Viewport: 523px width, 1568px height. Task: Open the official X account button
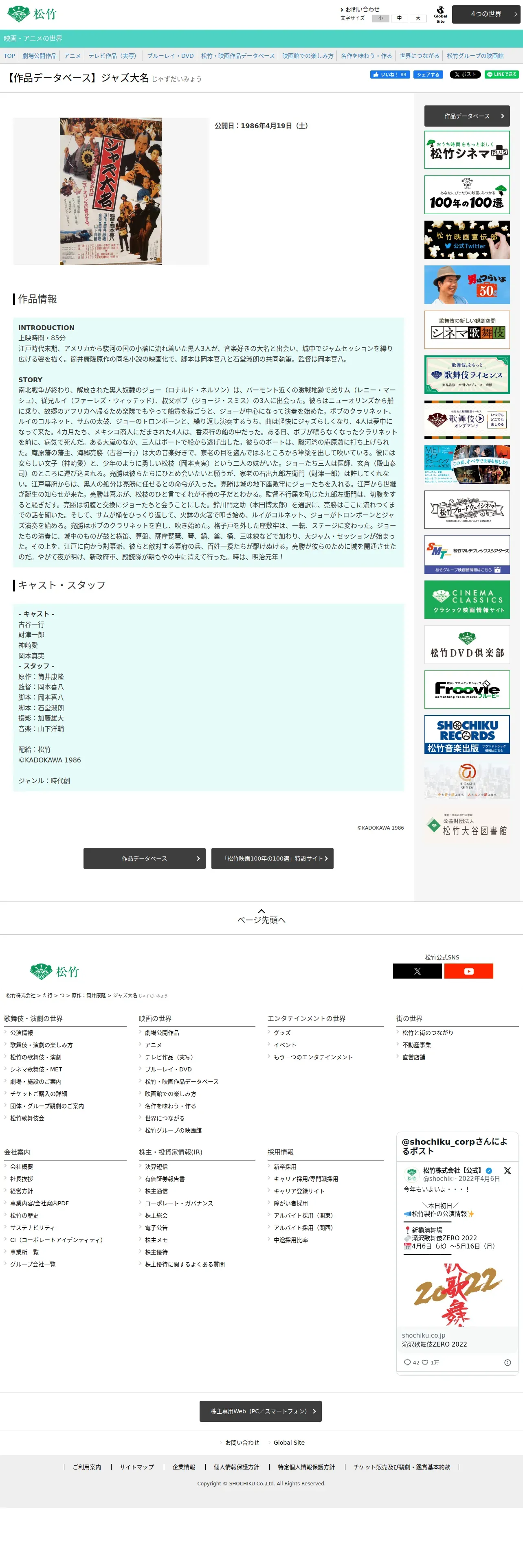point(417,971)
